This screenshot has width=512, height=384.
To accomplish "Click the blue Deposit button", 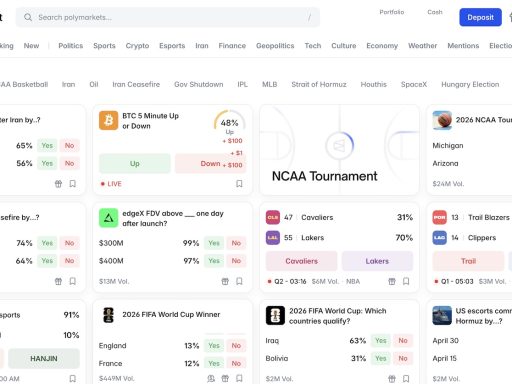I will pyautogui.click(x=480, y=17).
